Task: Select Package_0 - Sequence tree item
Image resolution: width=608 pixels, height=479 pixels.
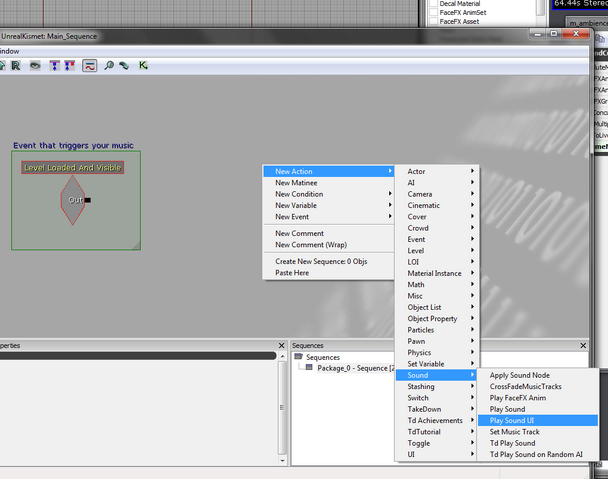Action: point(356,368)
